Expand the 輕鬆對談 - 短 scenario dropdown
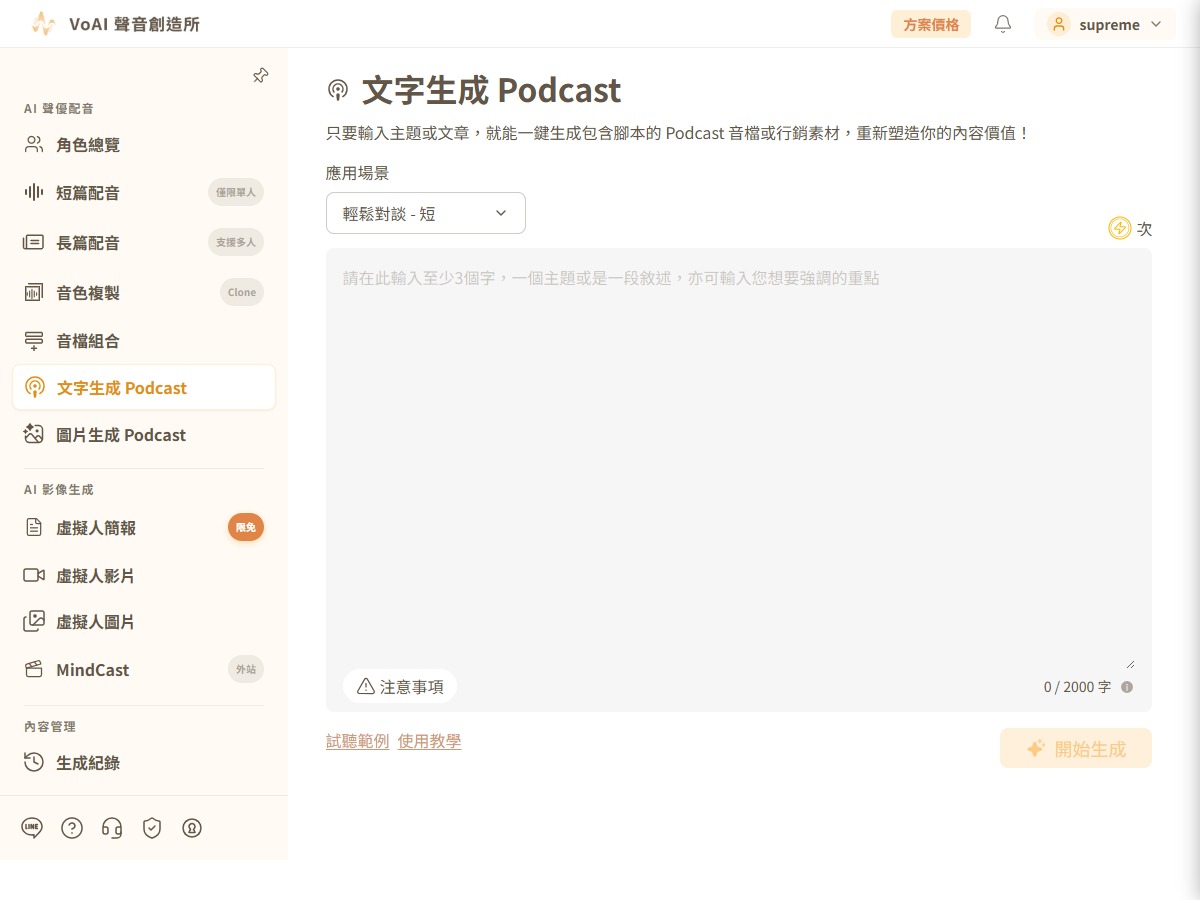Image resolution: width=1200 pixels, height=900 pixels. pos(426,213)
